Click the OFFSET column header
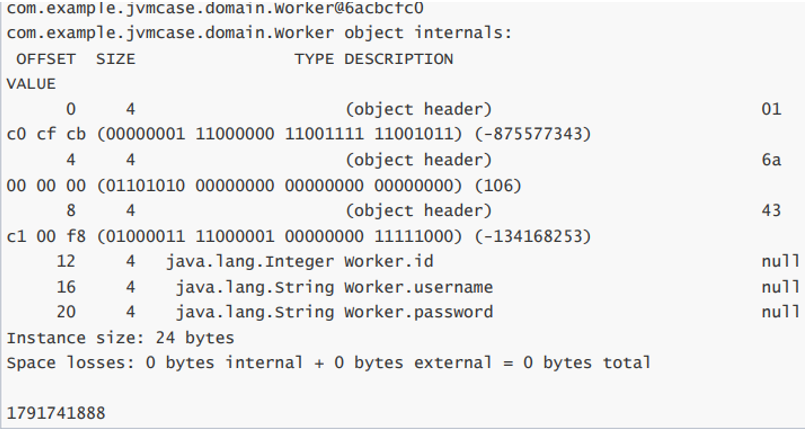Image resolution: width=805 pixels, height=429 pixels. (46, 59)
